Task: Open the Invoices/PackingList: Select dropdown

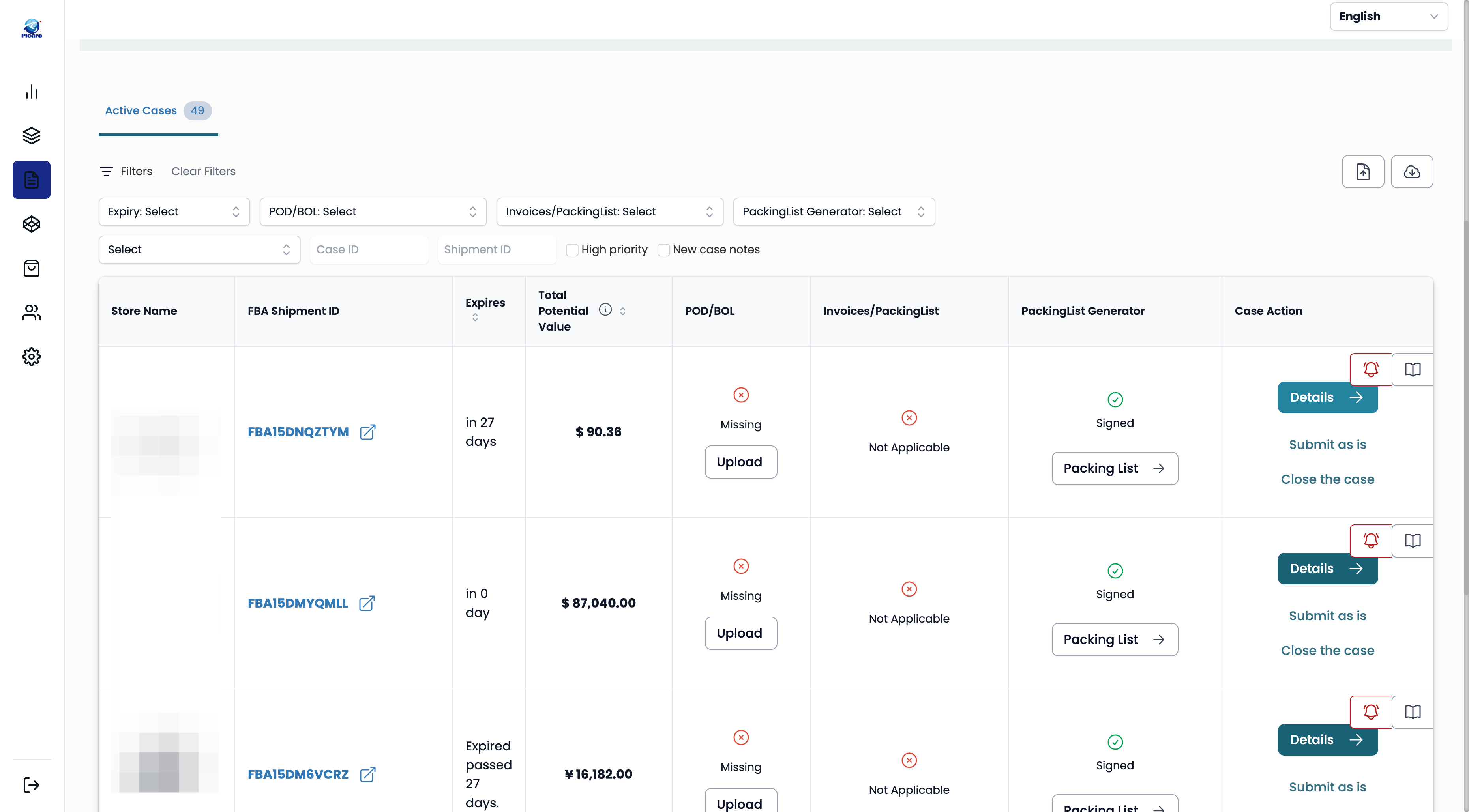Action: [x=610, y=211]
